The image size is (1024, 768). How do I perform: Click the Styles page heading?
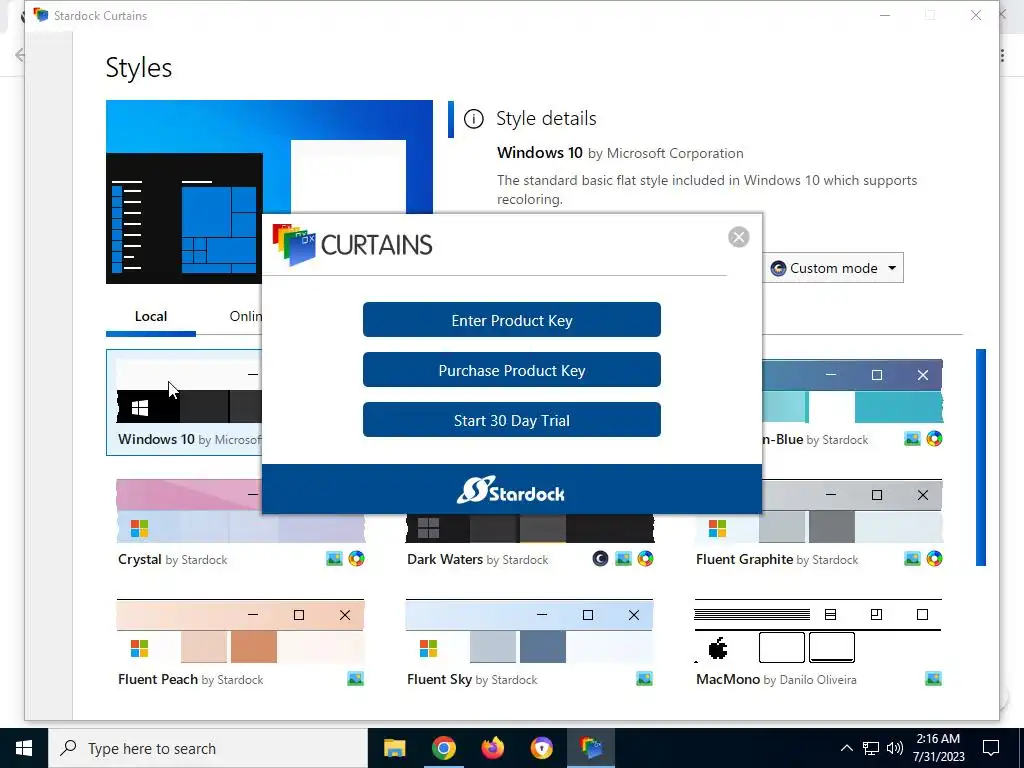click(138, 68)
